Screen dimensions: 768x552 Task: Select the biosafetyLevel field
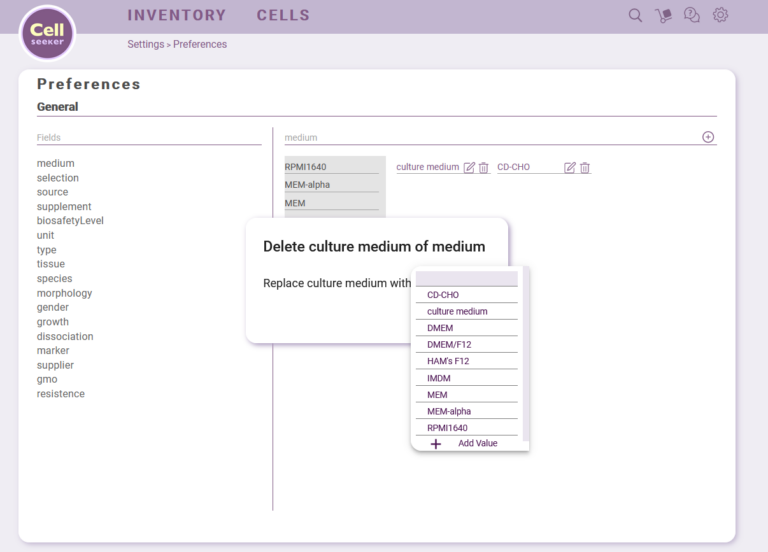coord(70,220)
